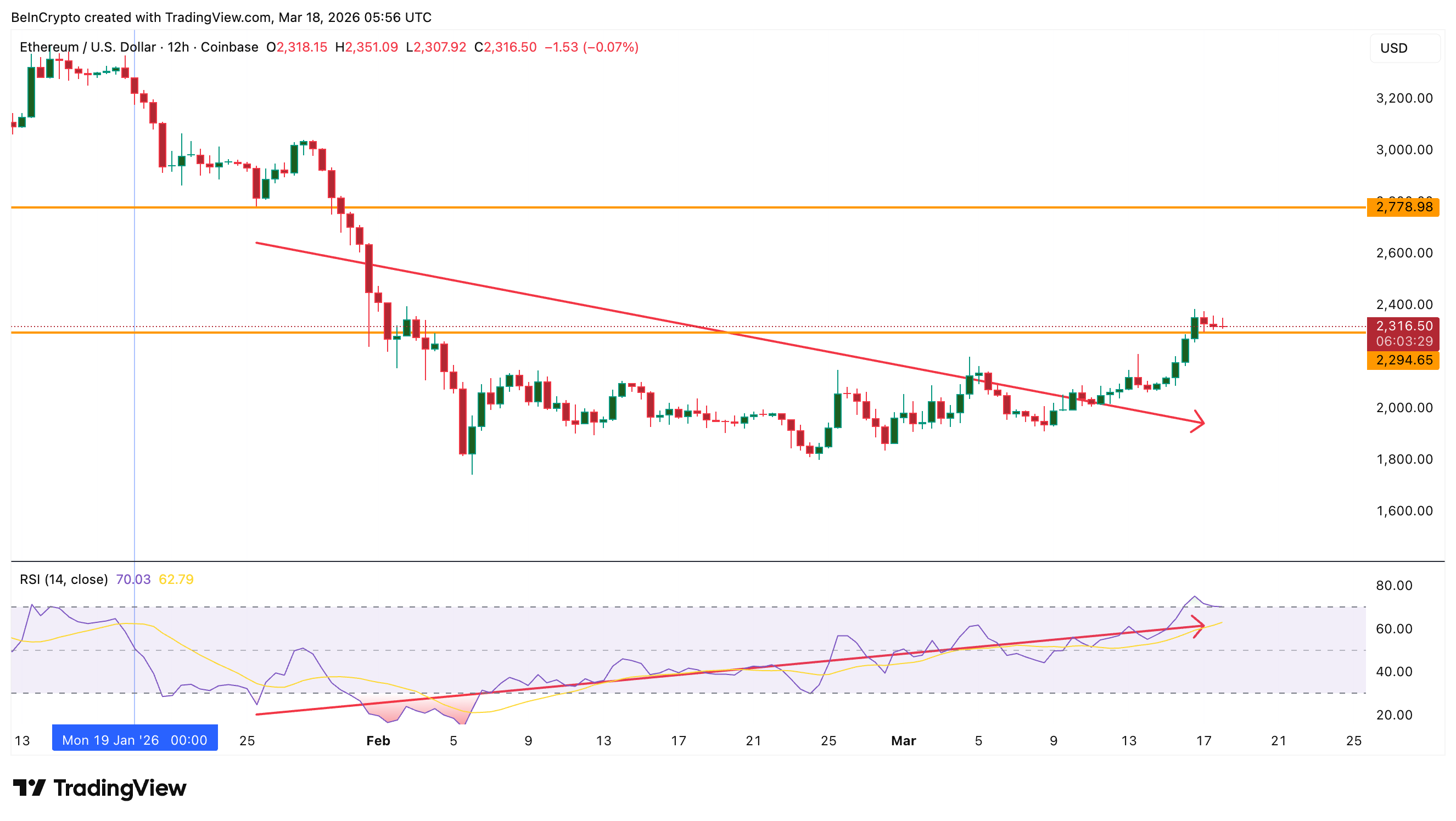
Task: Click the orange 2,294.65 price label
Action: (1403, 361)
